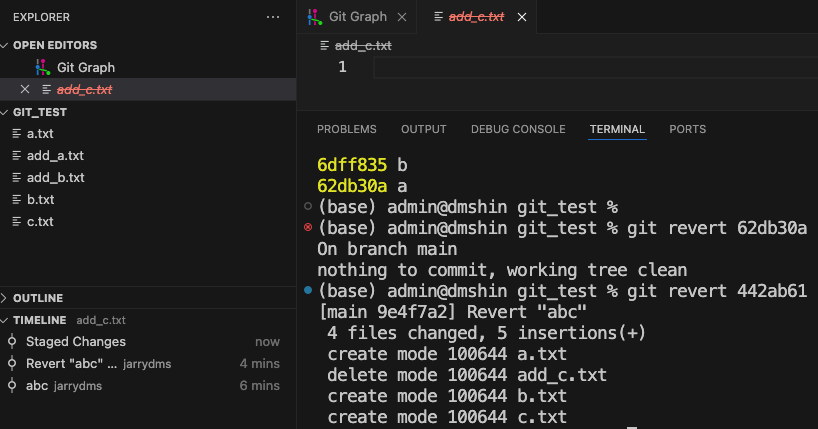Click "[main 9e4f7a2] Revert" terminal line
The image size is (818, 429).
coord(453,312)
